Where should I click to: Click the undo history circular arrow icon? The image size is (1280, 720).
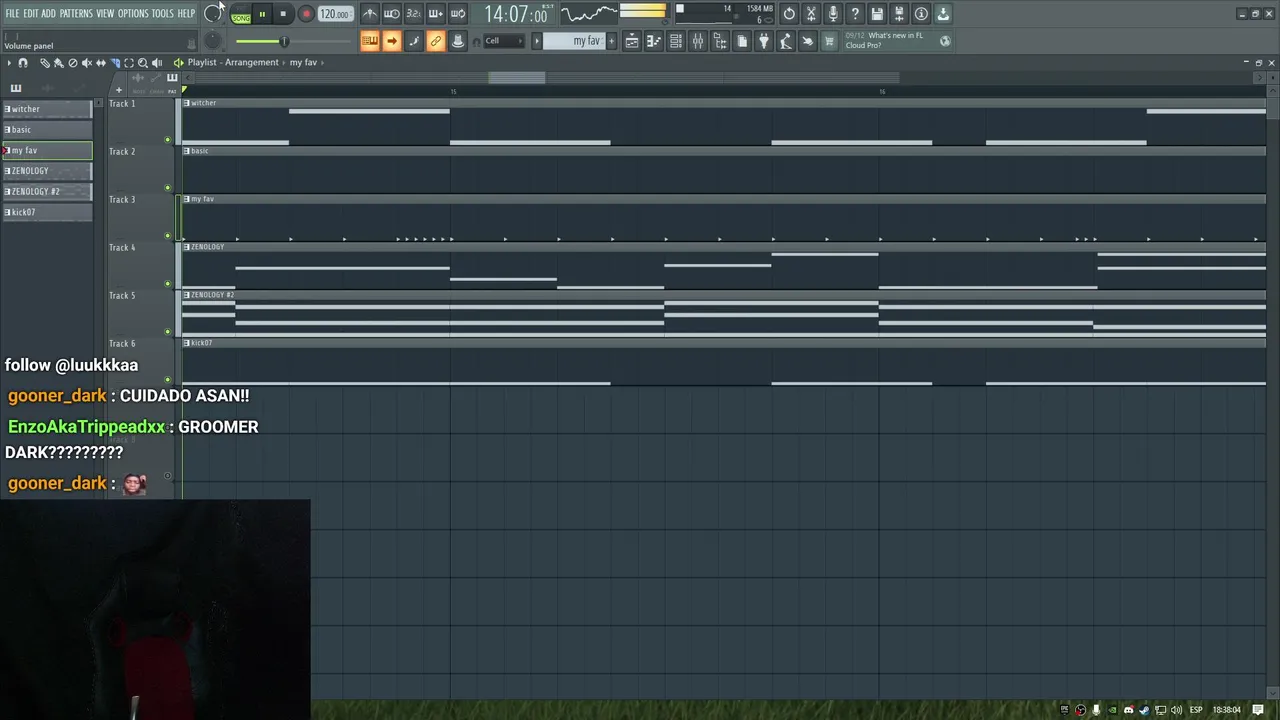tap(789, 14)
